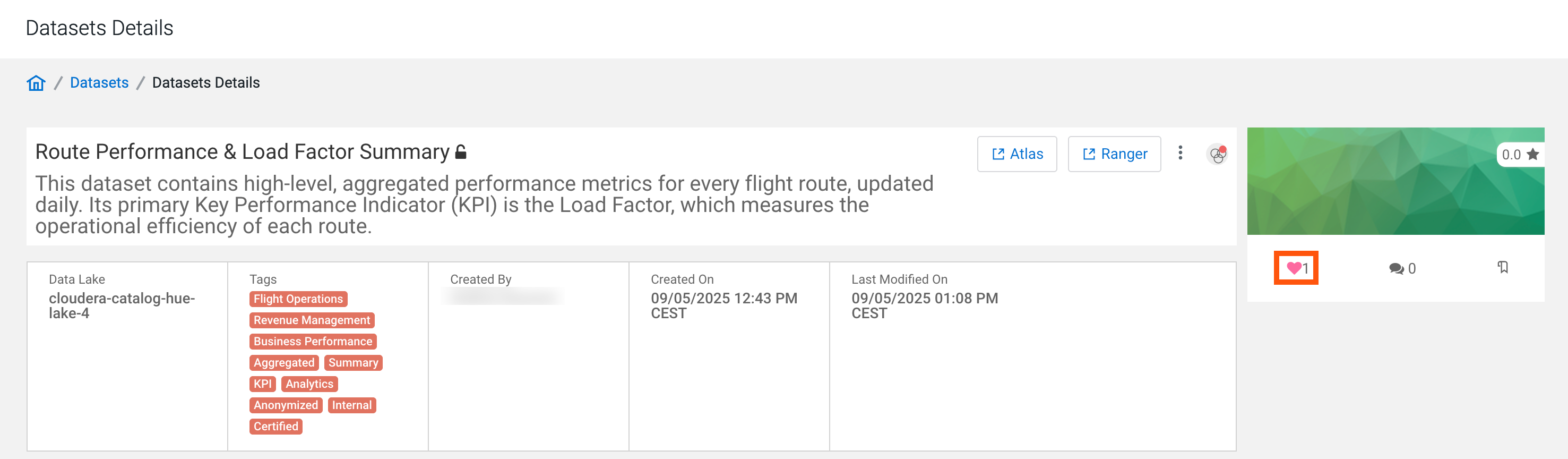Select the KPI tag

pos(262,384)
